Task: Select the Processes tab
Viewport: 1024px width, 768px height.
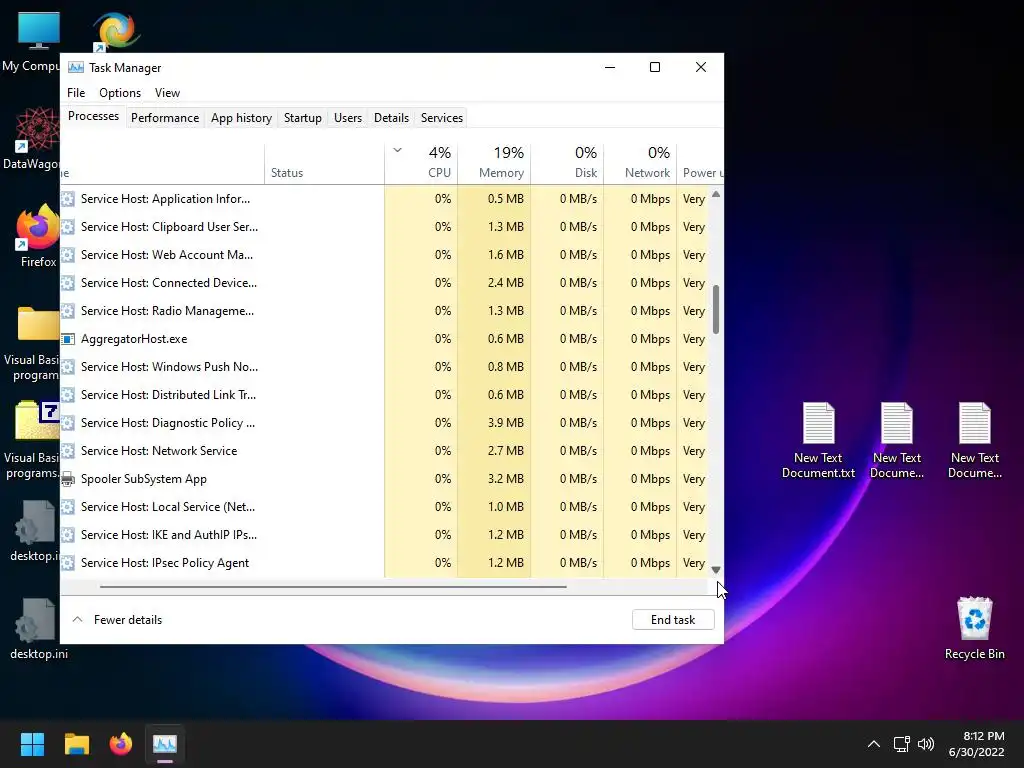Action: point(93,116)
